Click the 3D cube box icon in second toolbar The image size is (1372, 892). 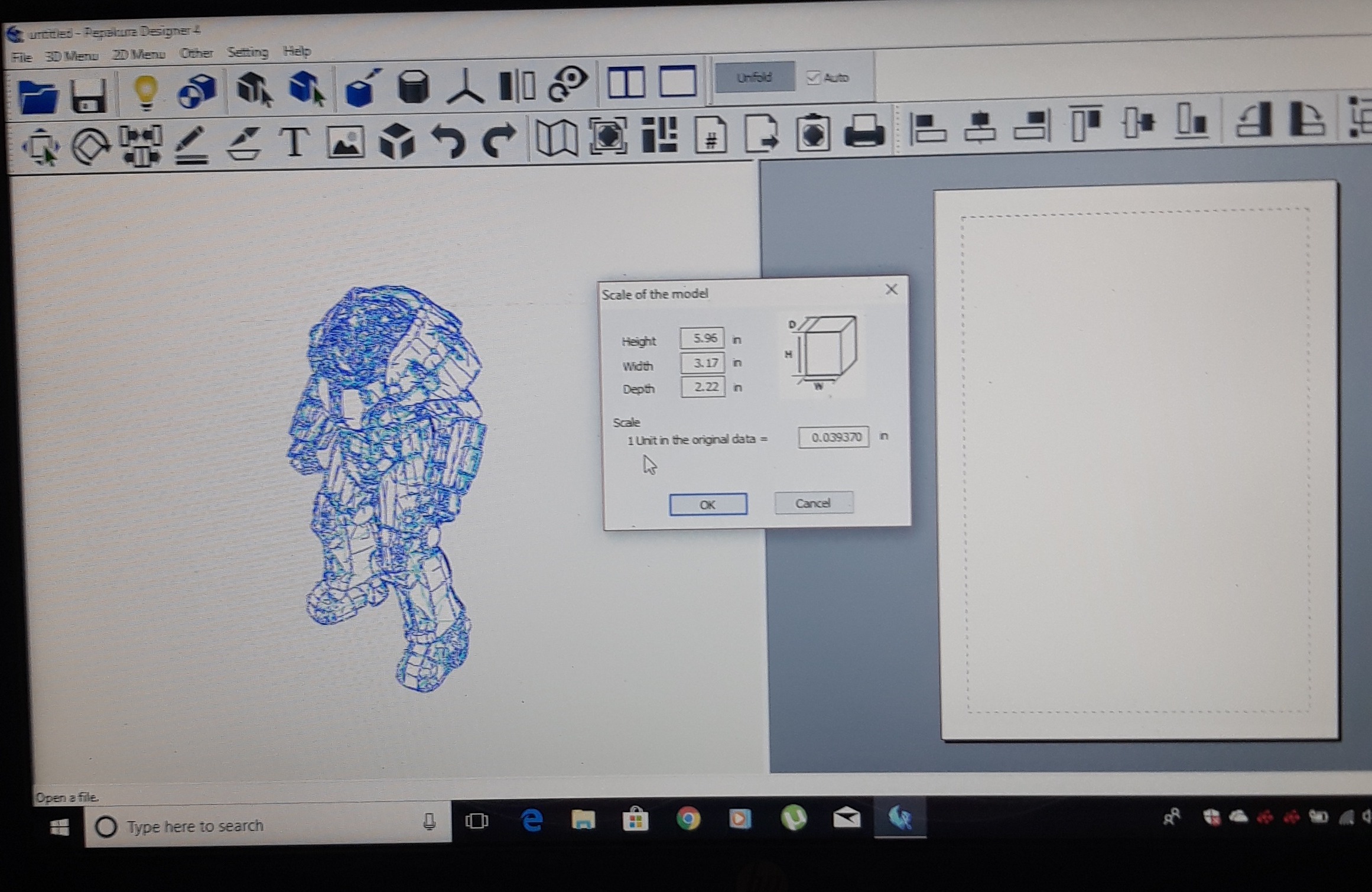(396, 141)
